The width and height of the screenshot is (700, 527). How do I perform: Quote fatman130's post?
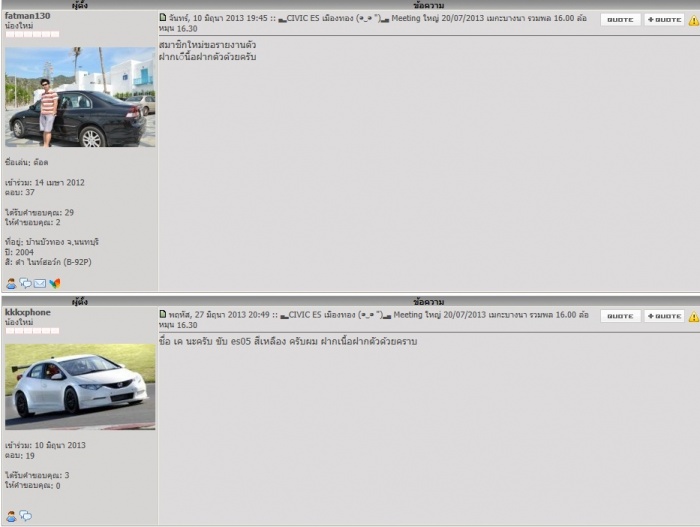point(620,20)
